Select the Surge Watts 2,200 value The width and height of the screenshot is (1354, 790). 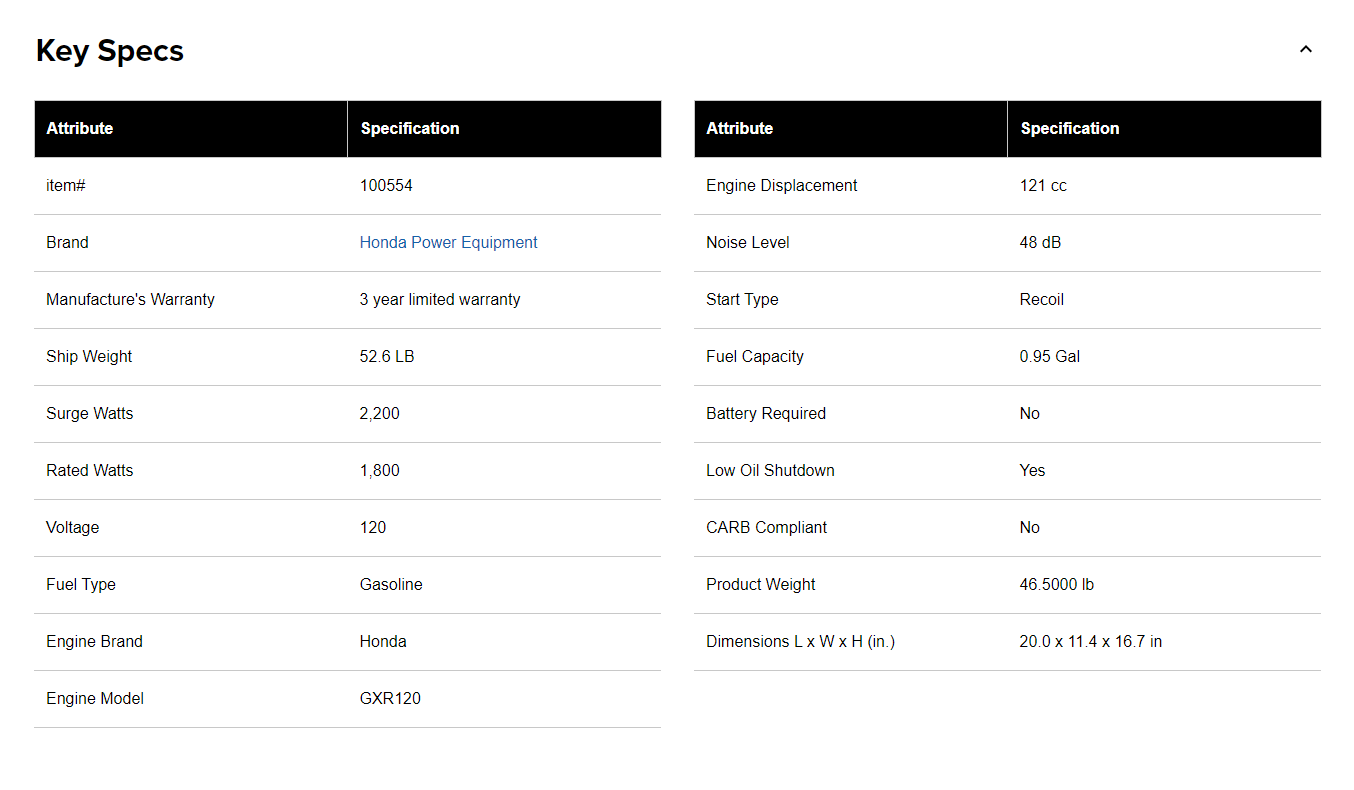coord(380,414)
